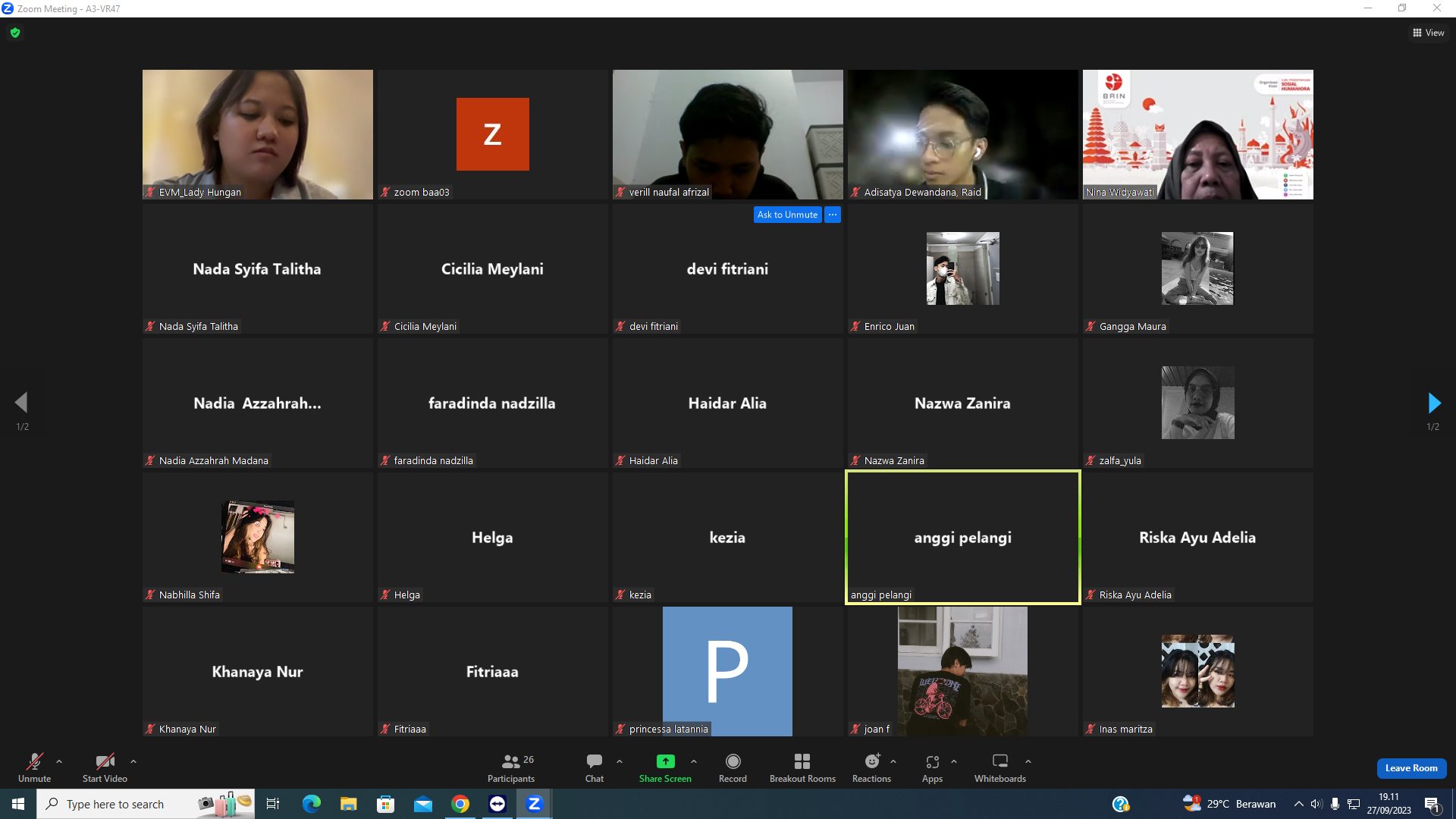Open video options arrow beside Start Video
The height and width of the screenshot is (819, 1456).
(133, 761)
